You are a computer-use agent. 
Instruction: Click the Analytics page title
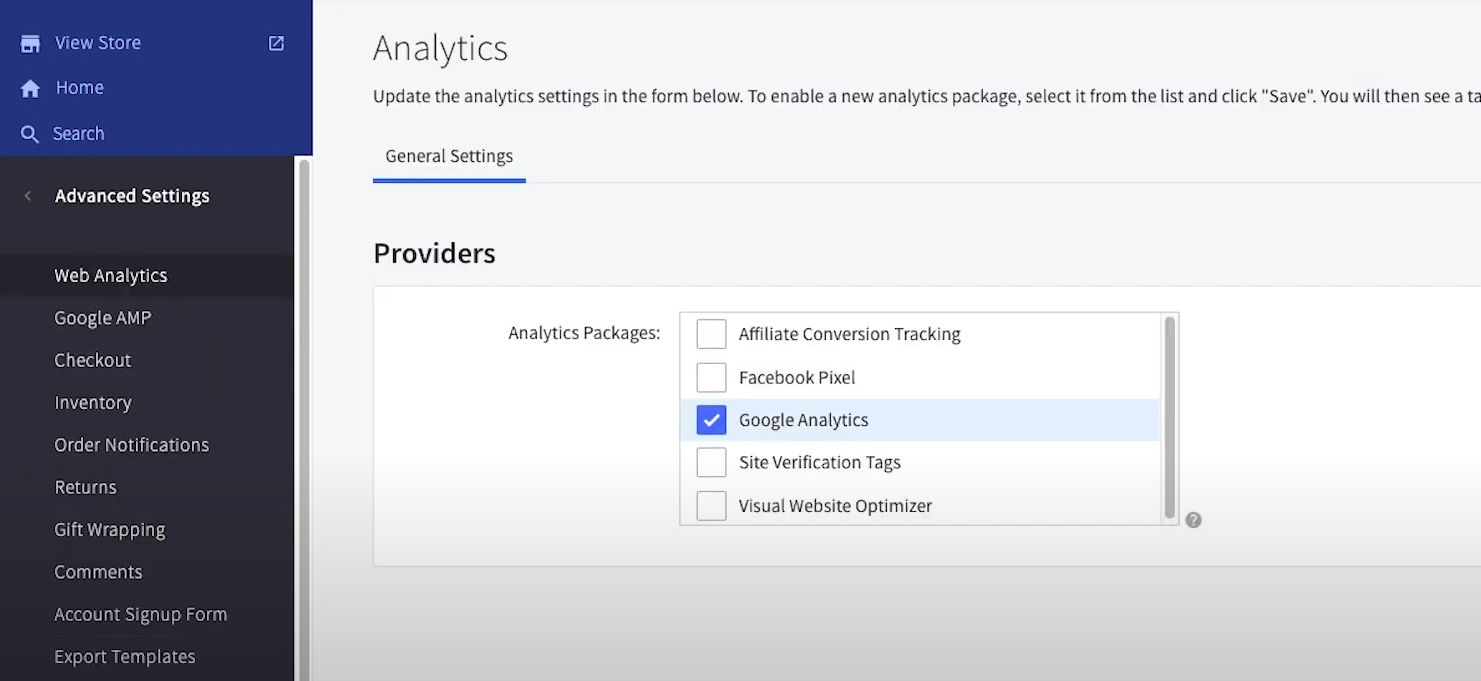click(440, 48)
